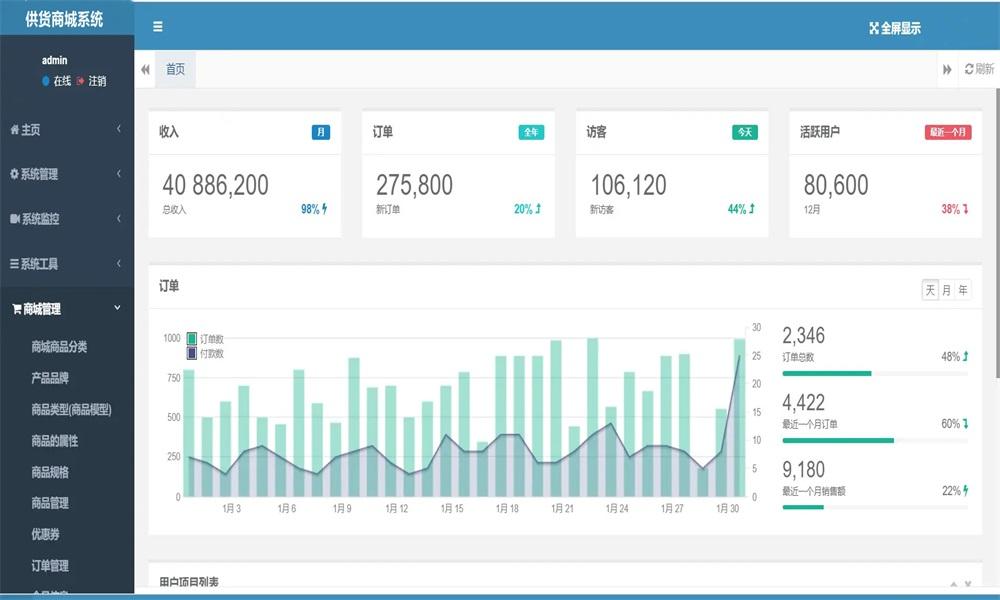1000x600 pixels.
Task: Open 订单管理 submenu item
Action: pyautogui.click(x=50, y=566)
